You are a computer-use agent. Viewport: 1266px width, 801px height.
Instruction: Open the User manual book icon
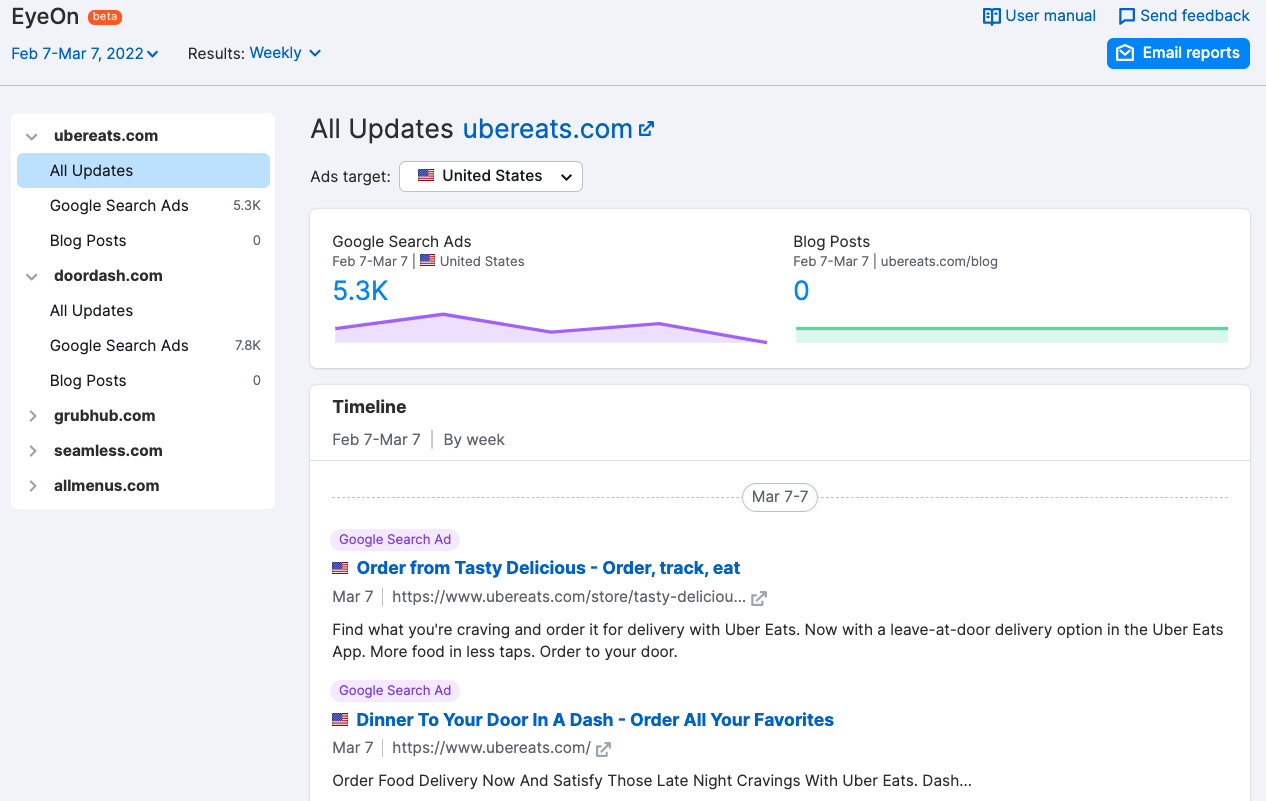[x=992, y=16]
